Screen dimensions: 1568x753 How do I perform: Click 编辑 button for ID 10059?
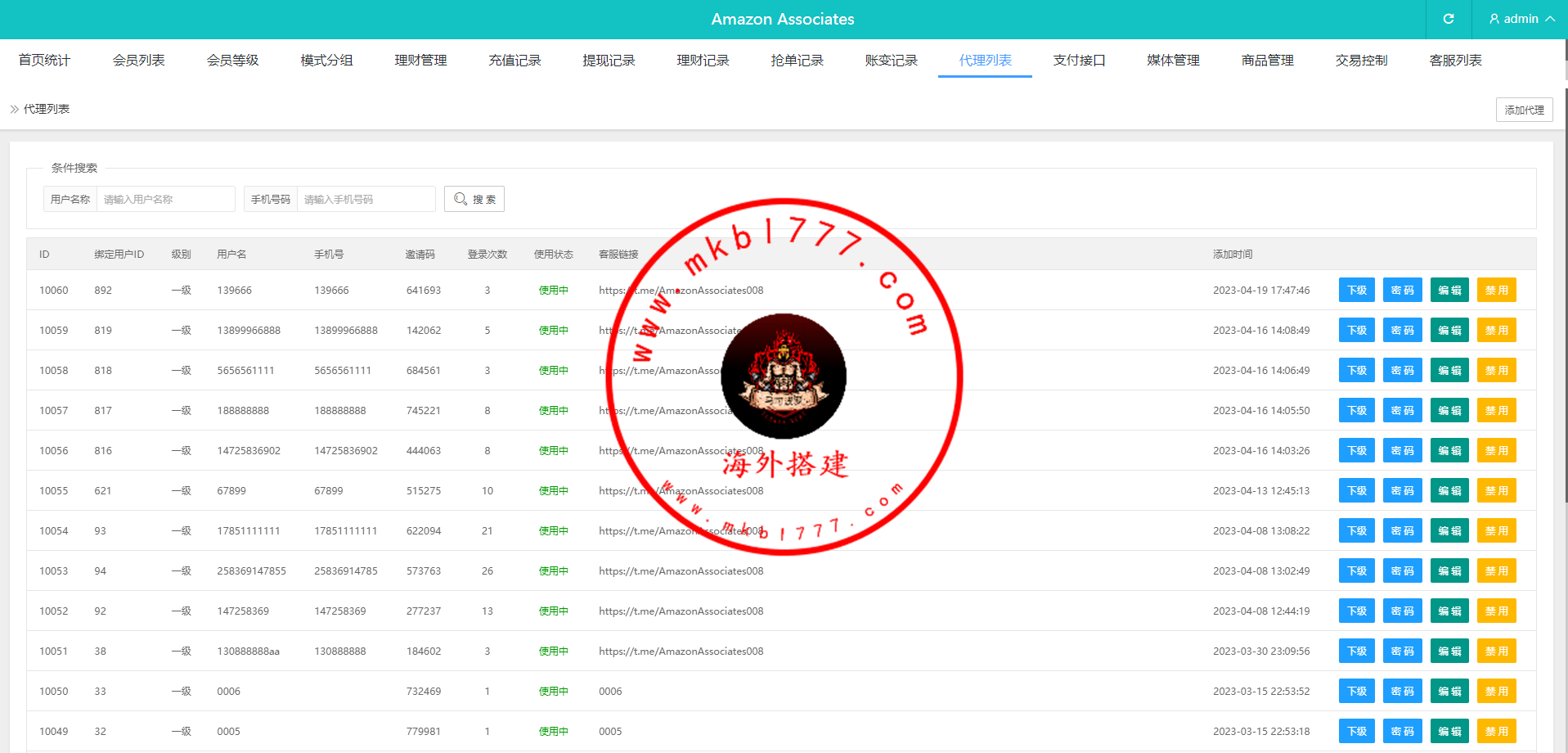tap(1450, 331)
